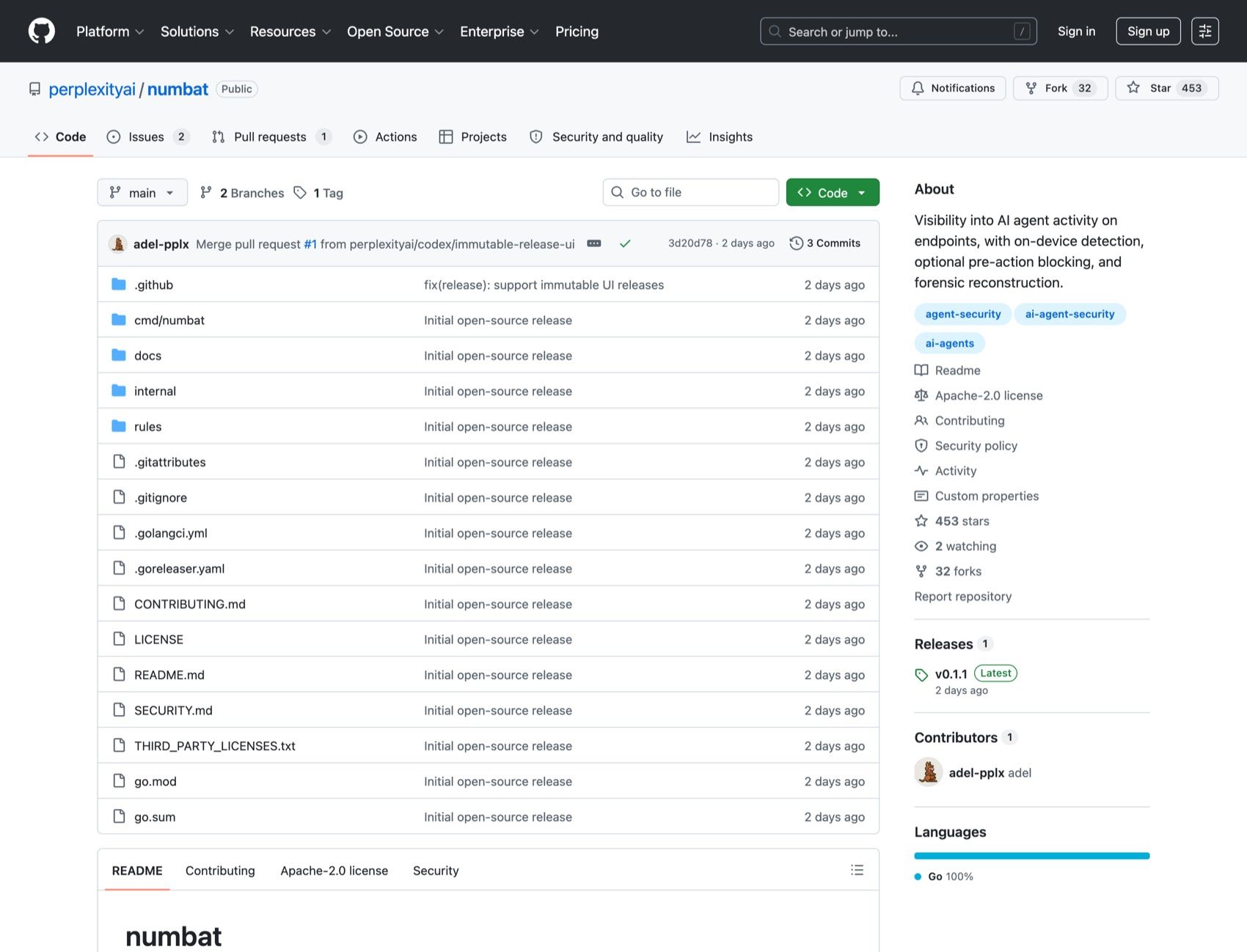The height and width of the screenshot is (952, 1247).
Task: Open the go.sum file
Action: (155, 817)
